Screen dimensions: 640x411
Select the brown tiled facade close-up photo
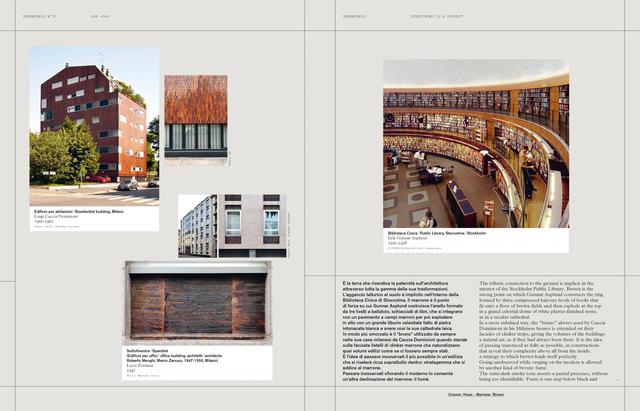[196, 115]
